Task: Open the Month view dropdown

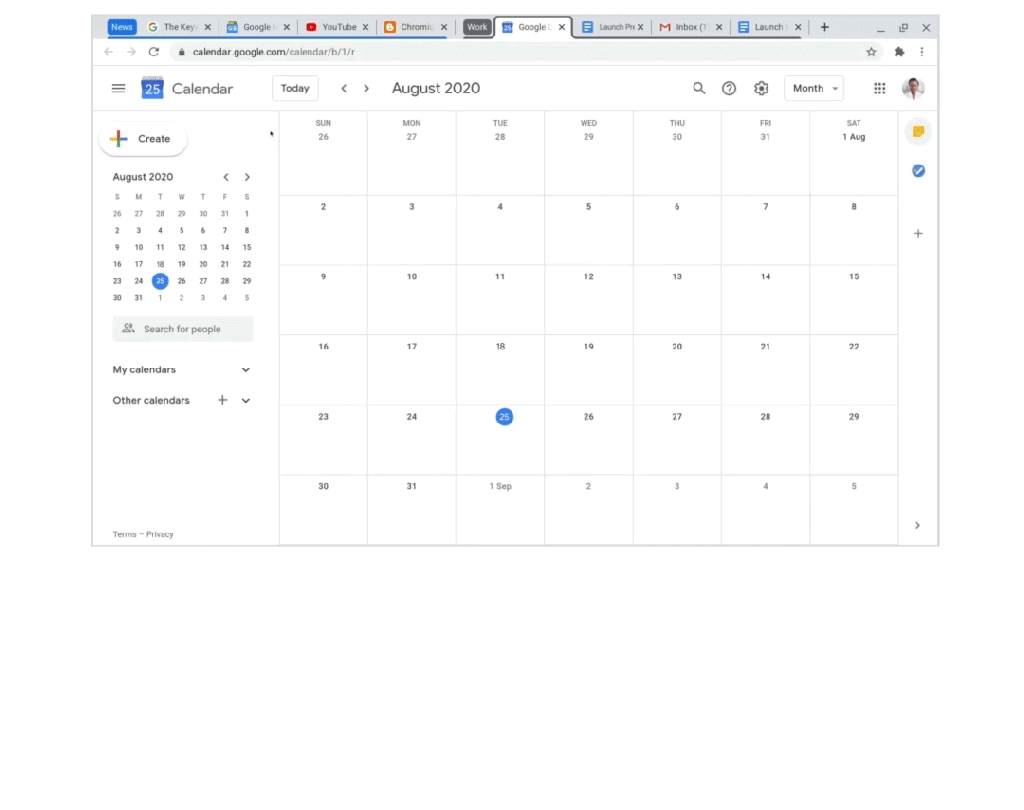Action: (x=813, y=88)
